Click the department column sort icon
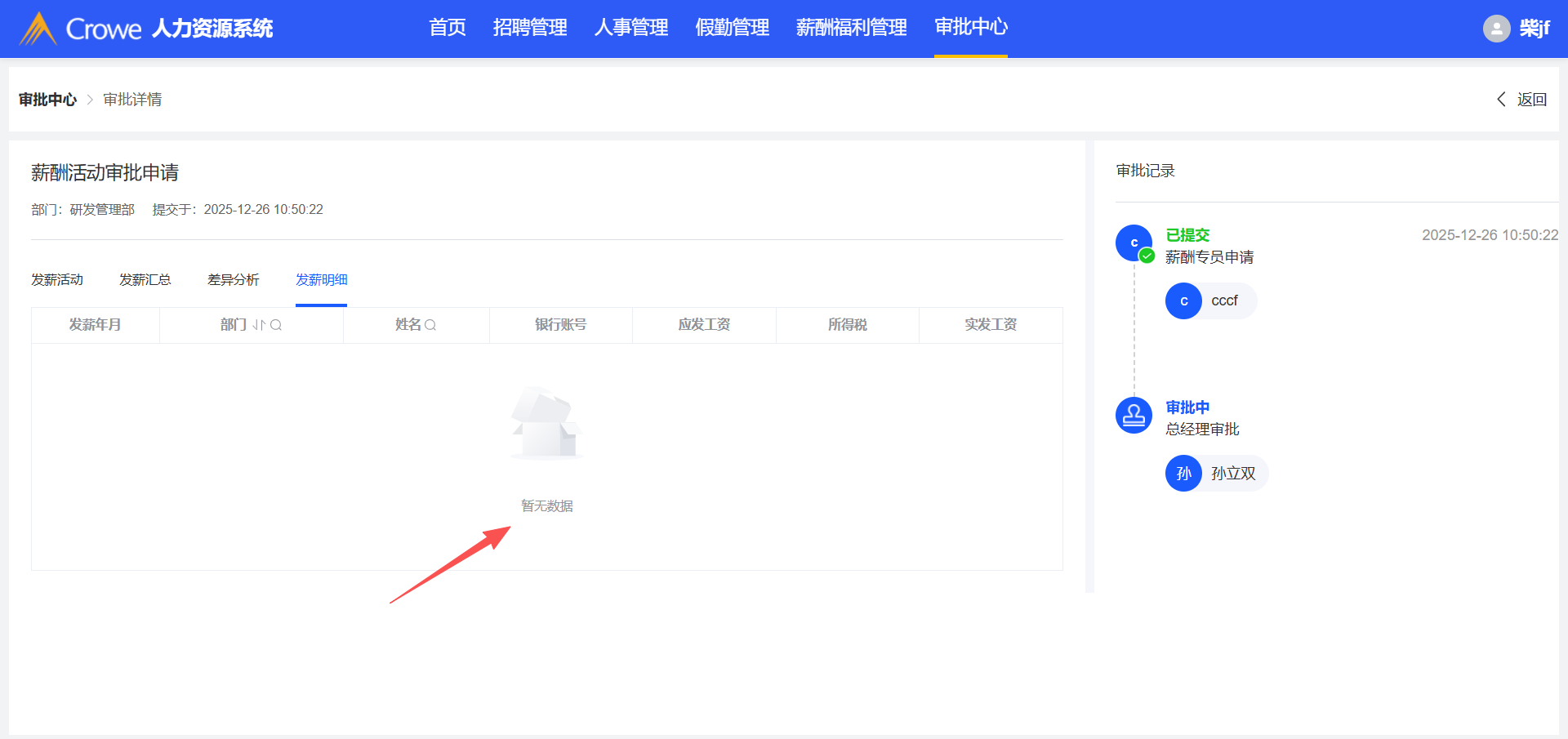This screenshot has width=1568, height=739. [x=259, y=325]
